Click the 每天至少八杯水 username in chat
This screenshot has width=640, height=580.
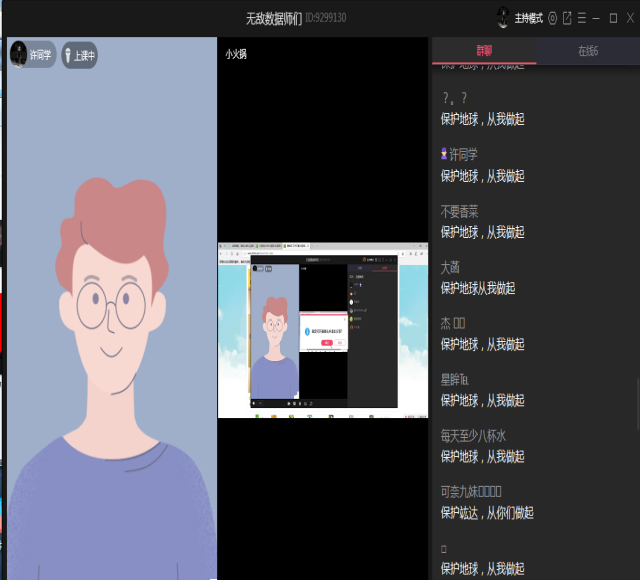474,435
